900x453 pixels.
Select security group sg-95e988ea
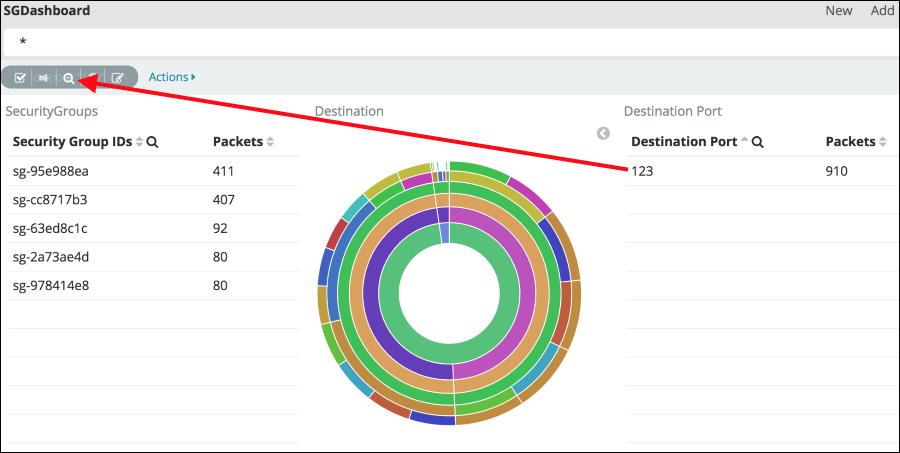(x=51, y=171)
